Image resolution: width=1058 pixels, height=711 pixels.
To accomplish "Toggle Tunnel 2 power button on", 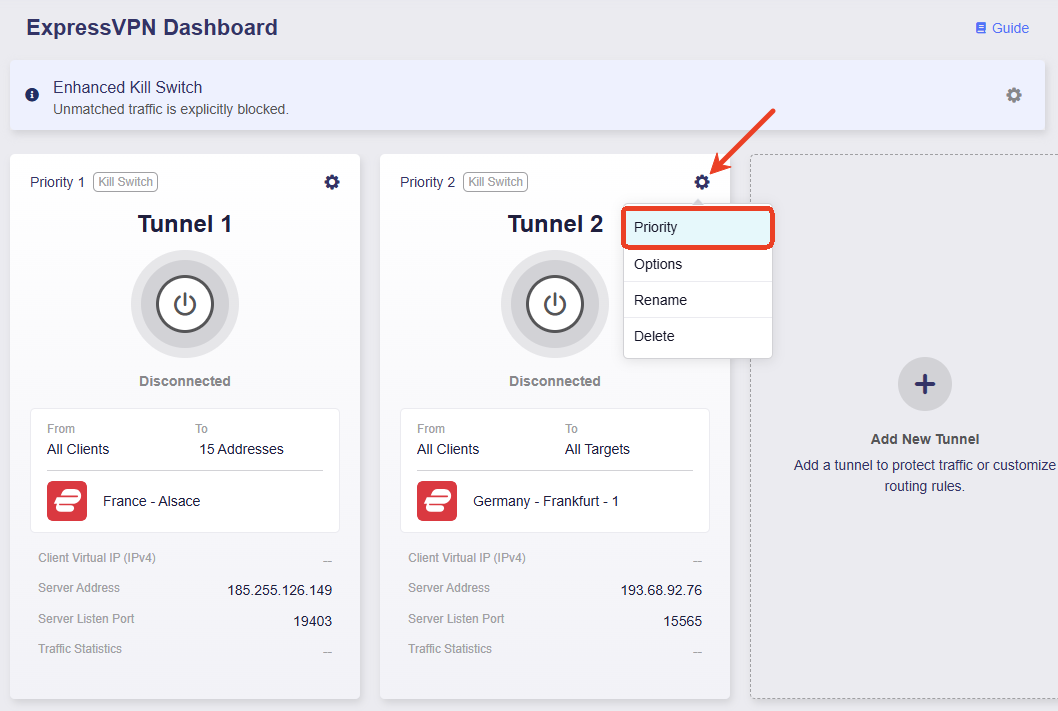I will tap(555, 304).
